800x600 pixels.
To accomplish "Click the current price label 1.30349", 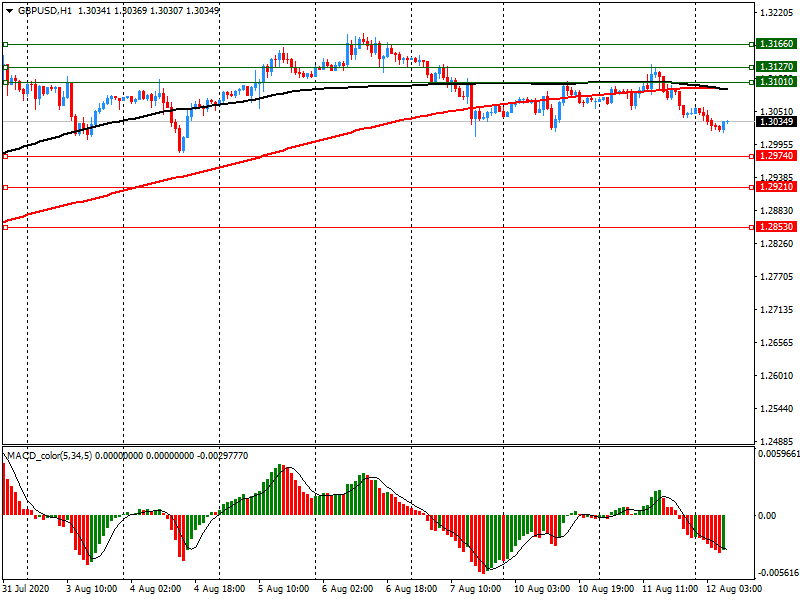I will [776, 121].
